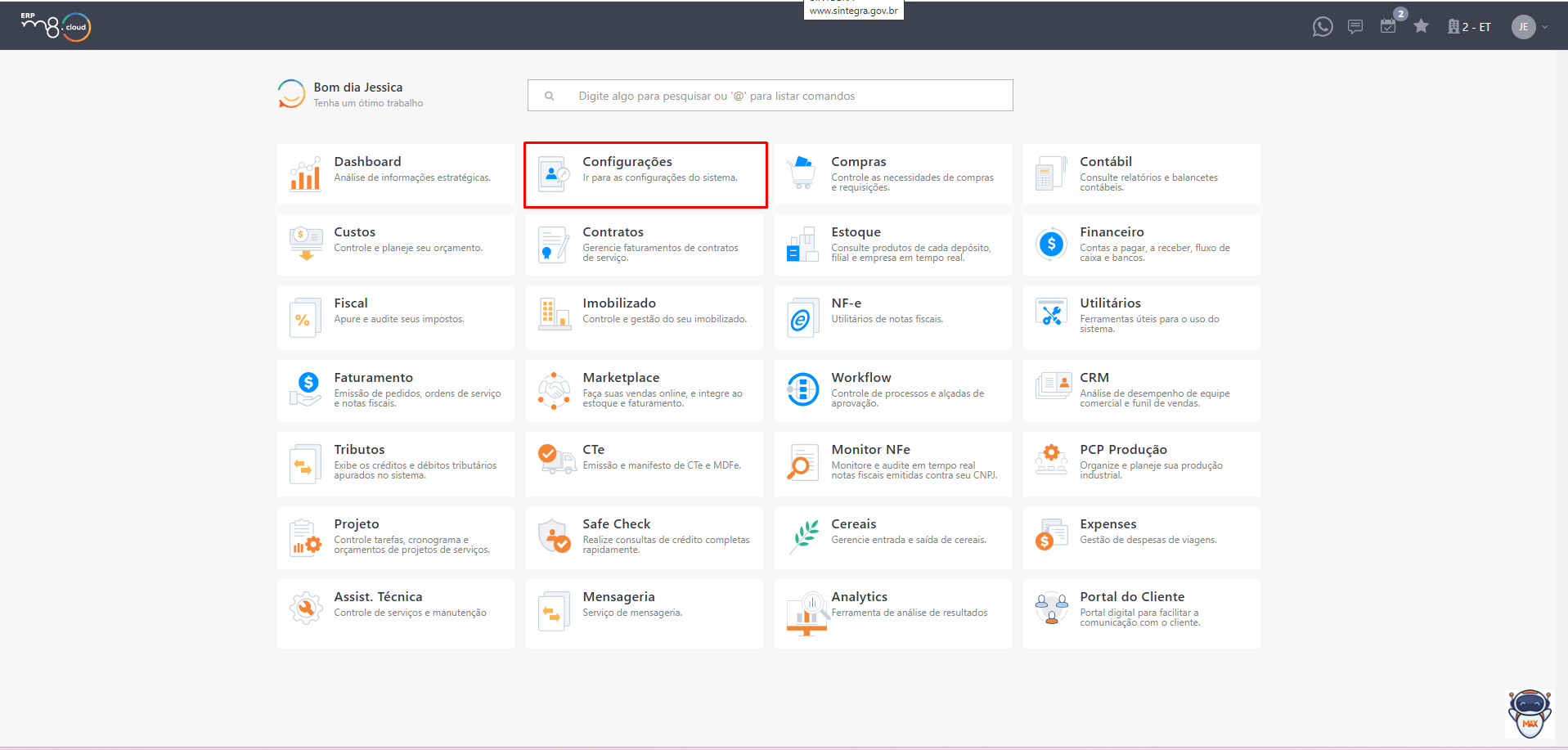The width and height of the screenshot is (1568, 750).
Task: Open WhatsApp support icon in header
Action: pos(1322,27)
